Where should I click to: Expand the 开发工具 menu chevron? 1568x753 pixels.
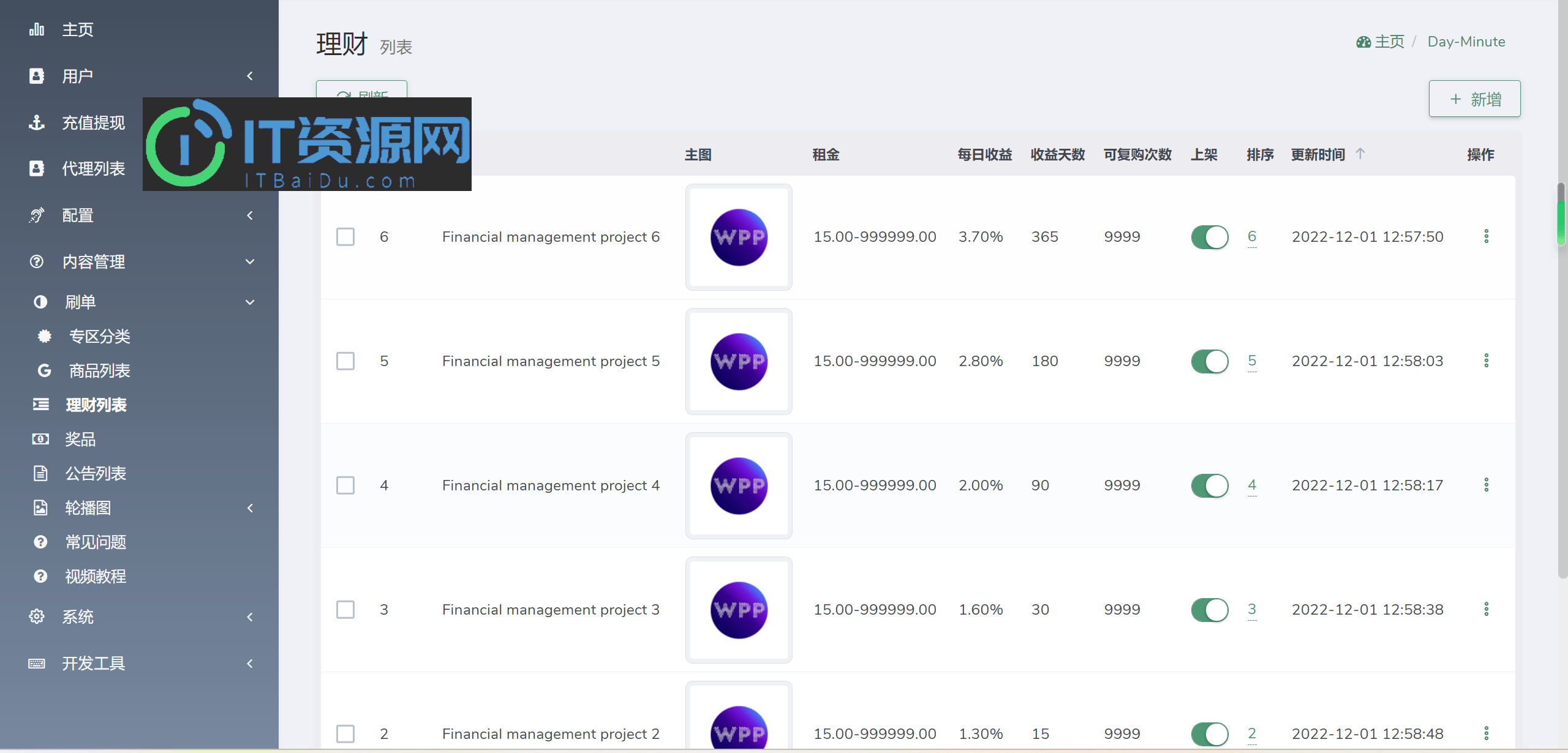pyautogui.click(x=250, y=663)
